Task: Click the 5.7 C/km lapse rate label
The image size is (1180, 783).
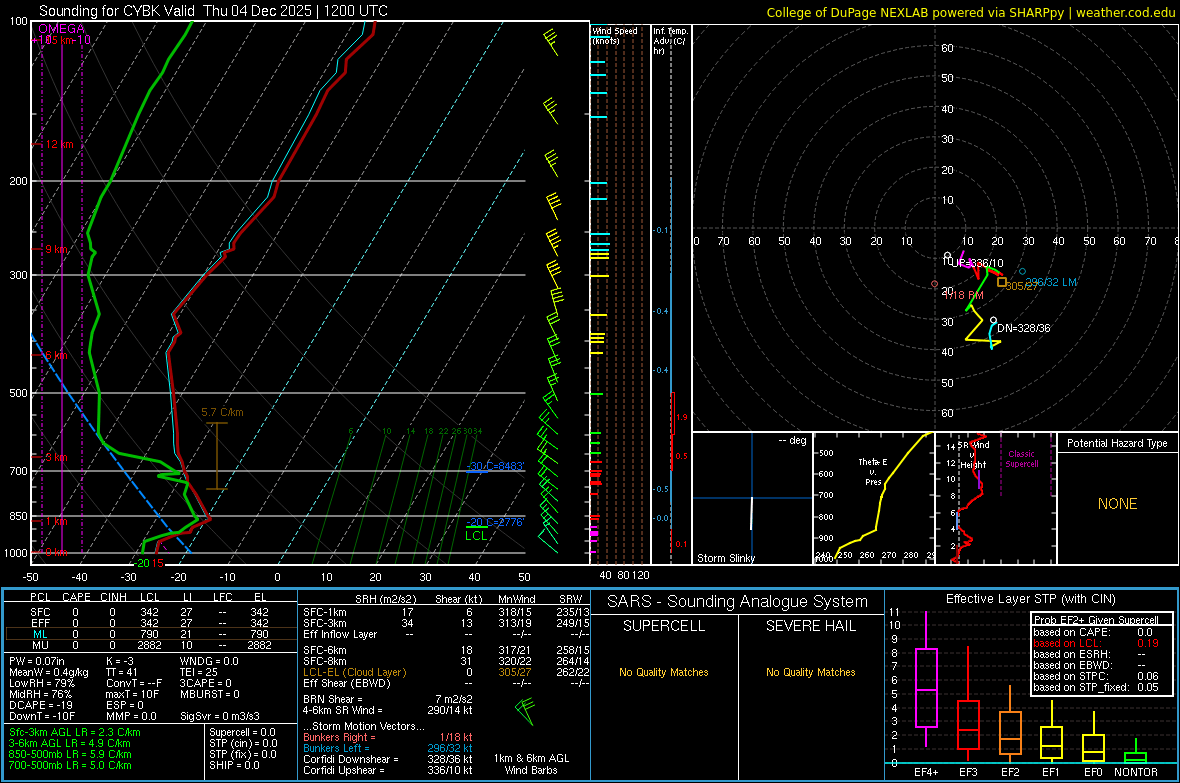Action: tap(222, 412)
